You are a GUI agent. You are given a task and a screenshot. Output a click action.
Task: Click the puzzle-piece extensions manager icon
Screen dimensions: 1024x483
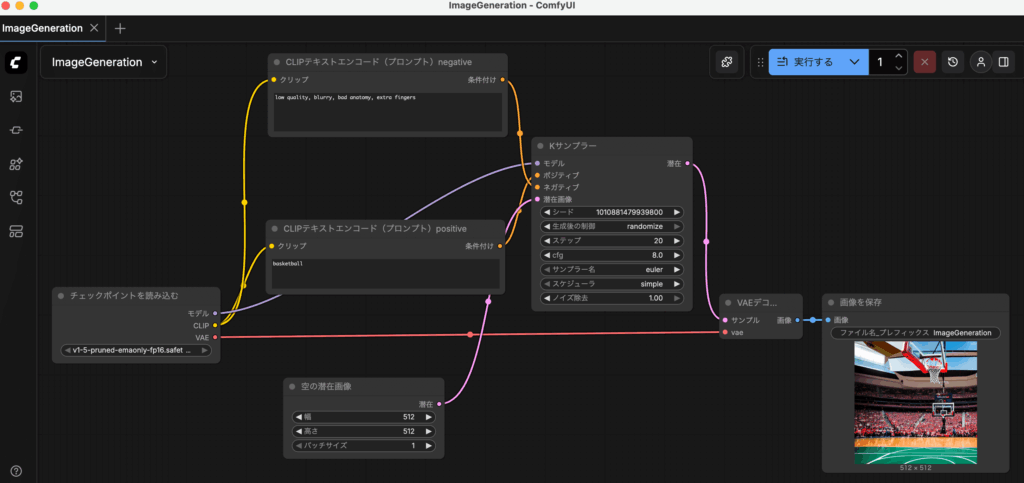[726, 62]
